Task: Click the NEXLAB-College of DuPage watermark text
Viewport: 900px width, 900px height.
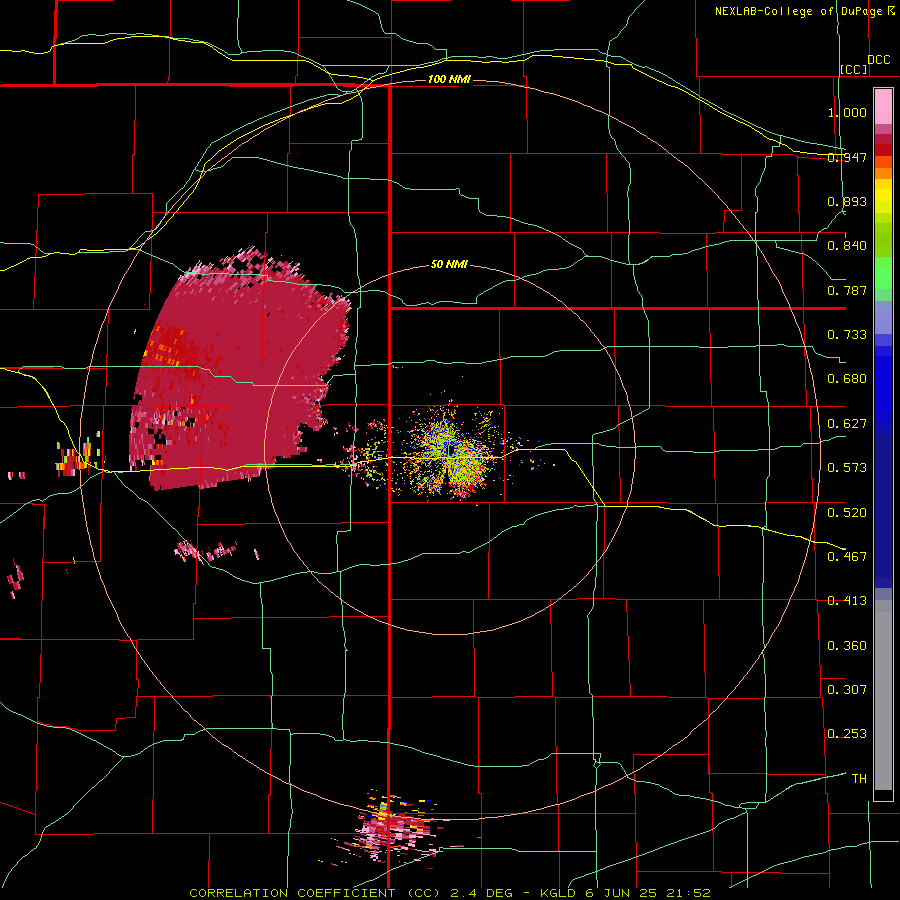Action: click(x=798, y=11)
